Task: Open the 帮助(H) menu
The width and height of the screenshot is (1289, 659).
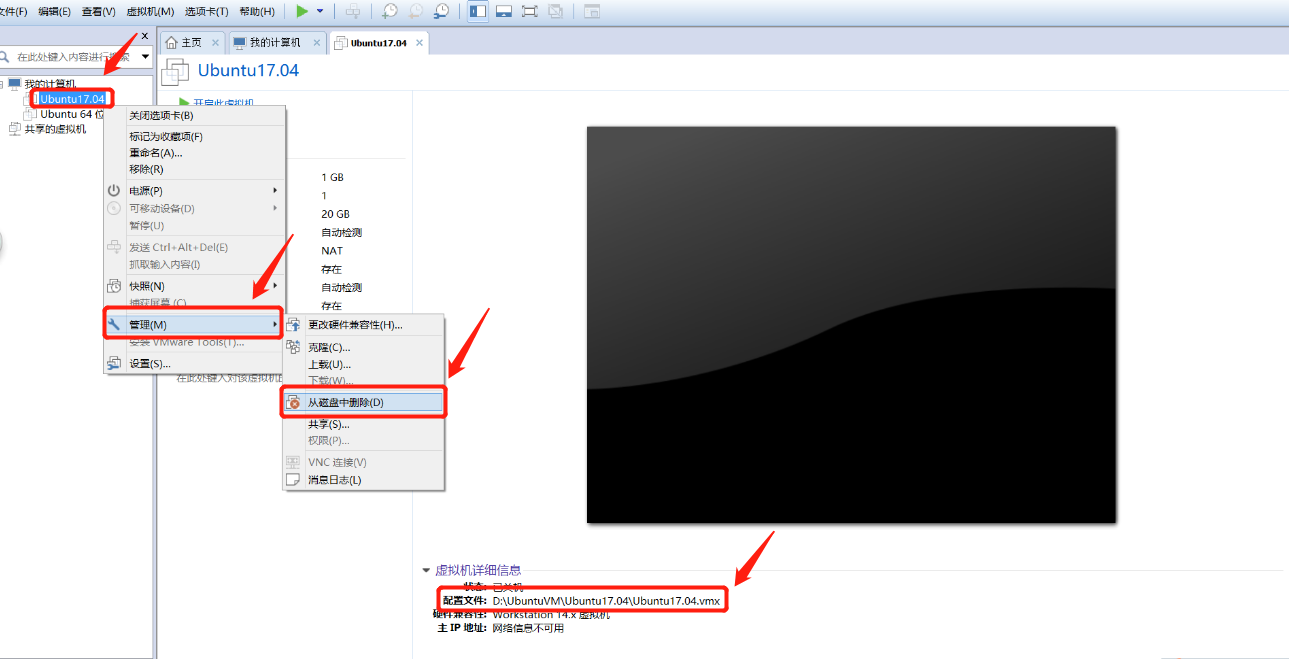Action: point(257,11)
